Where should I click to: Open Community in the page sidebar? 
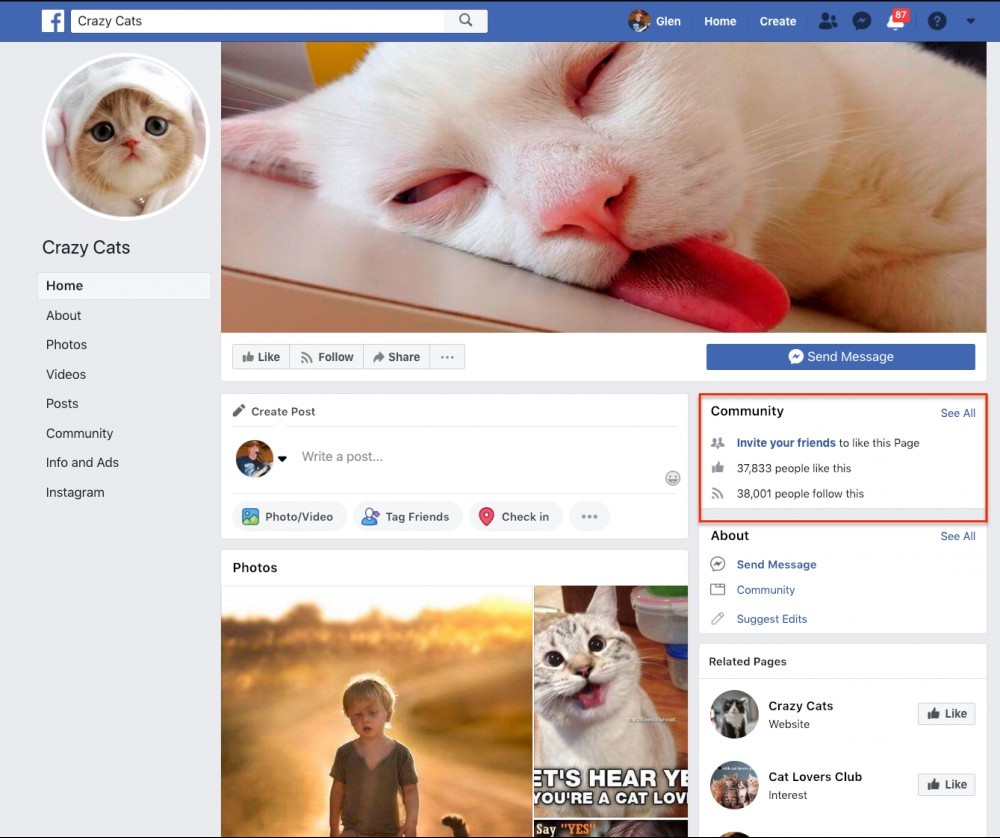click(79, 433)
